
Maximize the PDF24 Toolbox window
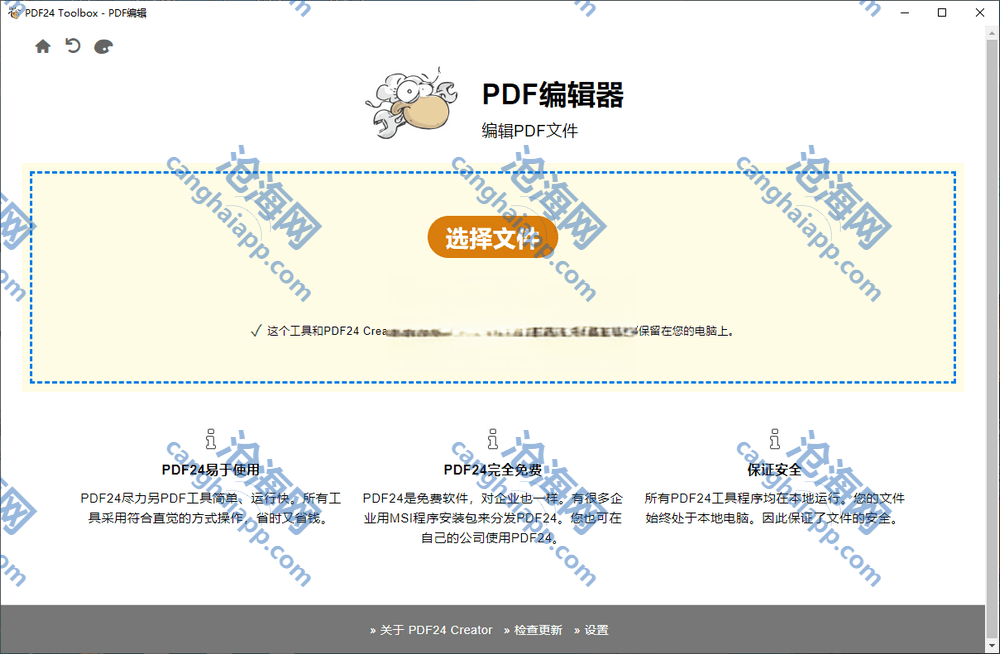click(x=942, y=12)
